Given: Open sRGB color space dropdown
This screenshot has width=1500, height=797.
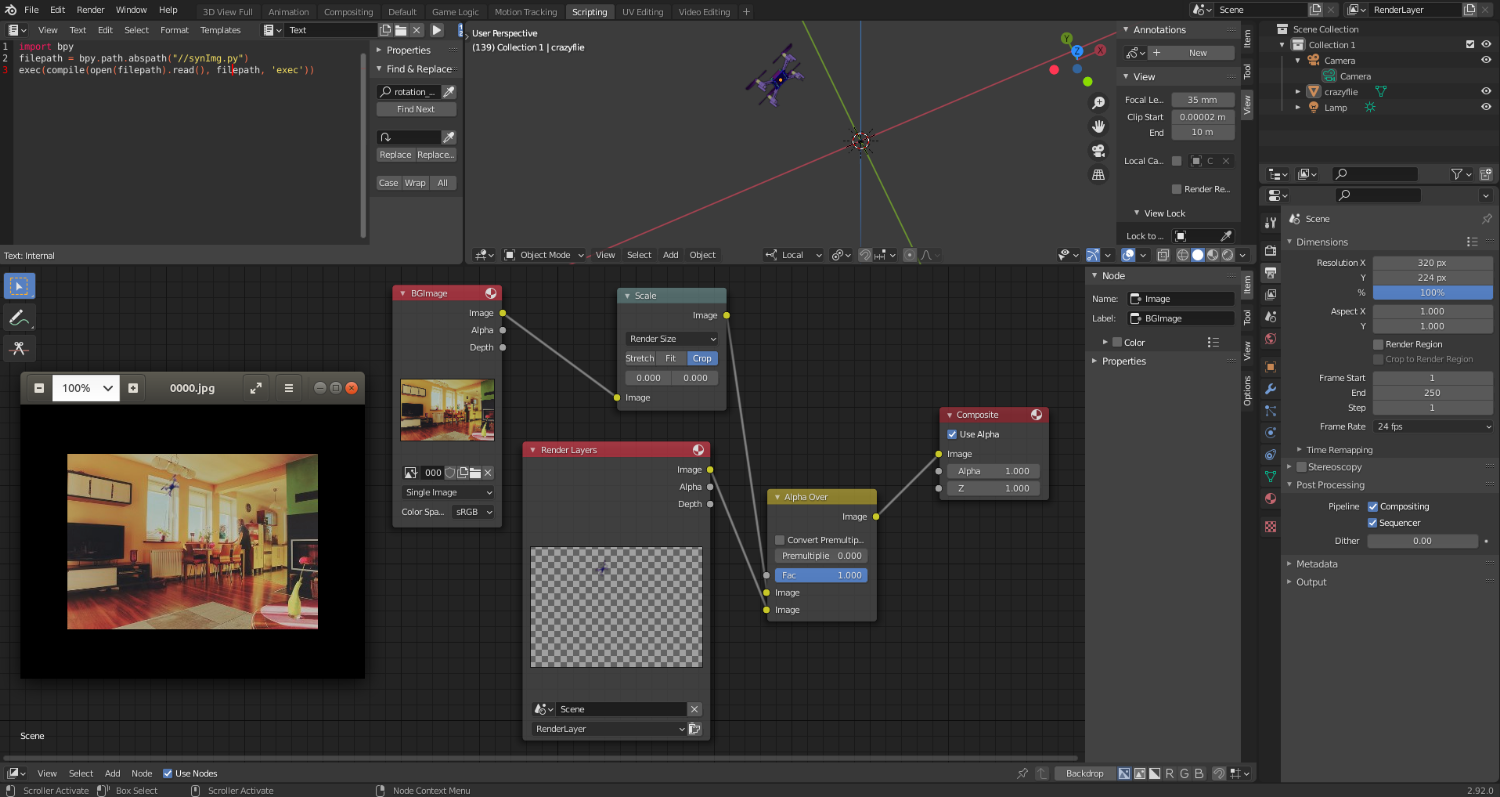Looking at the screenshot, I should pyautogui.click(x=474, y=512).
